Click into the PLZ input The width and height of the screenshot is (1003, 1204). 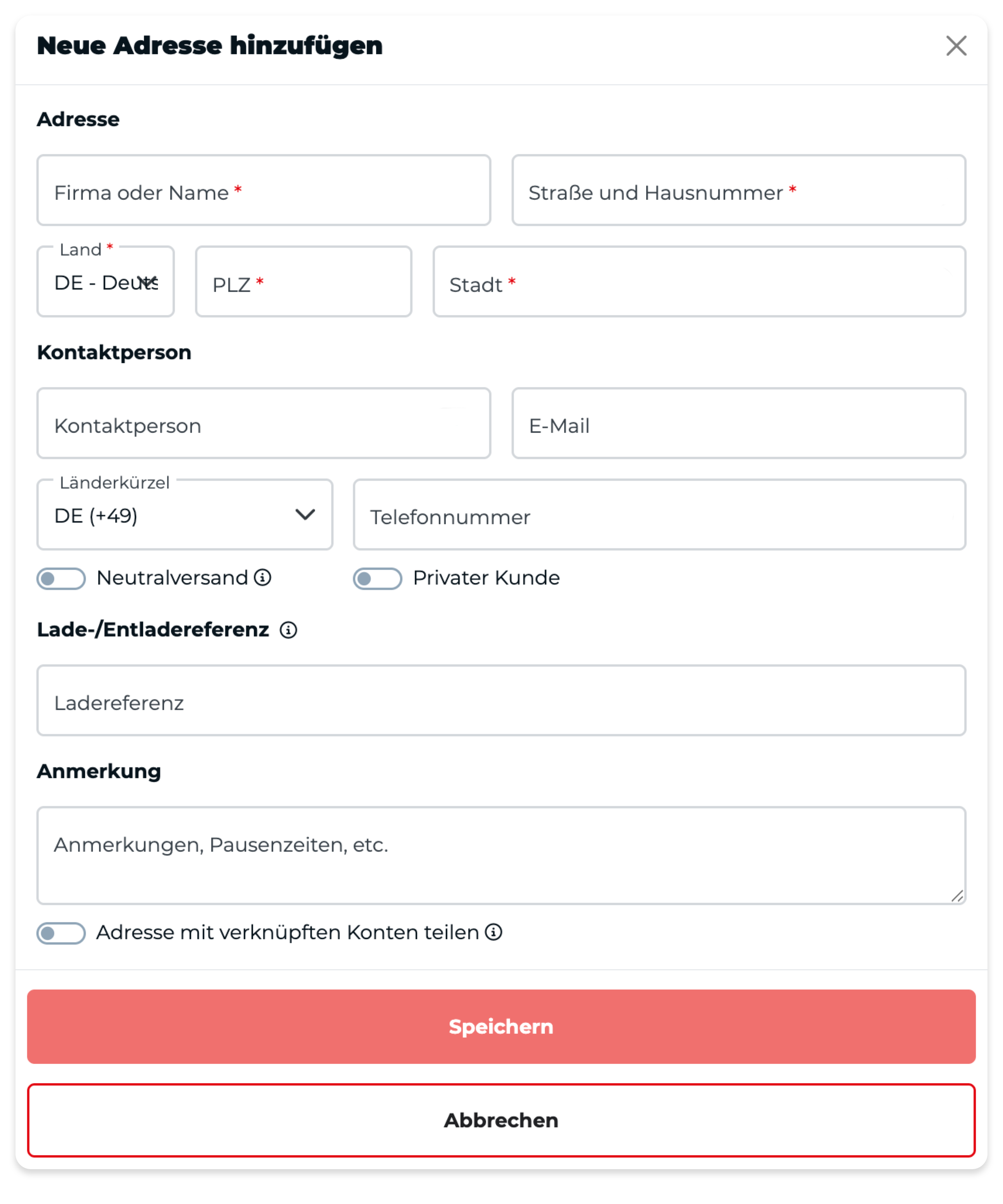click(x=303, y=281)
